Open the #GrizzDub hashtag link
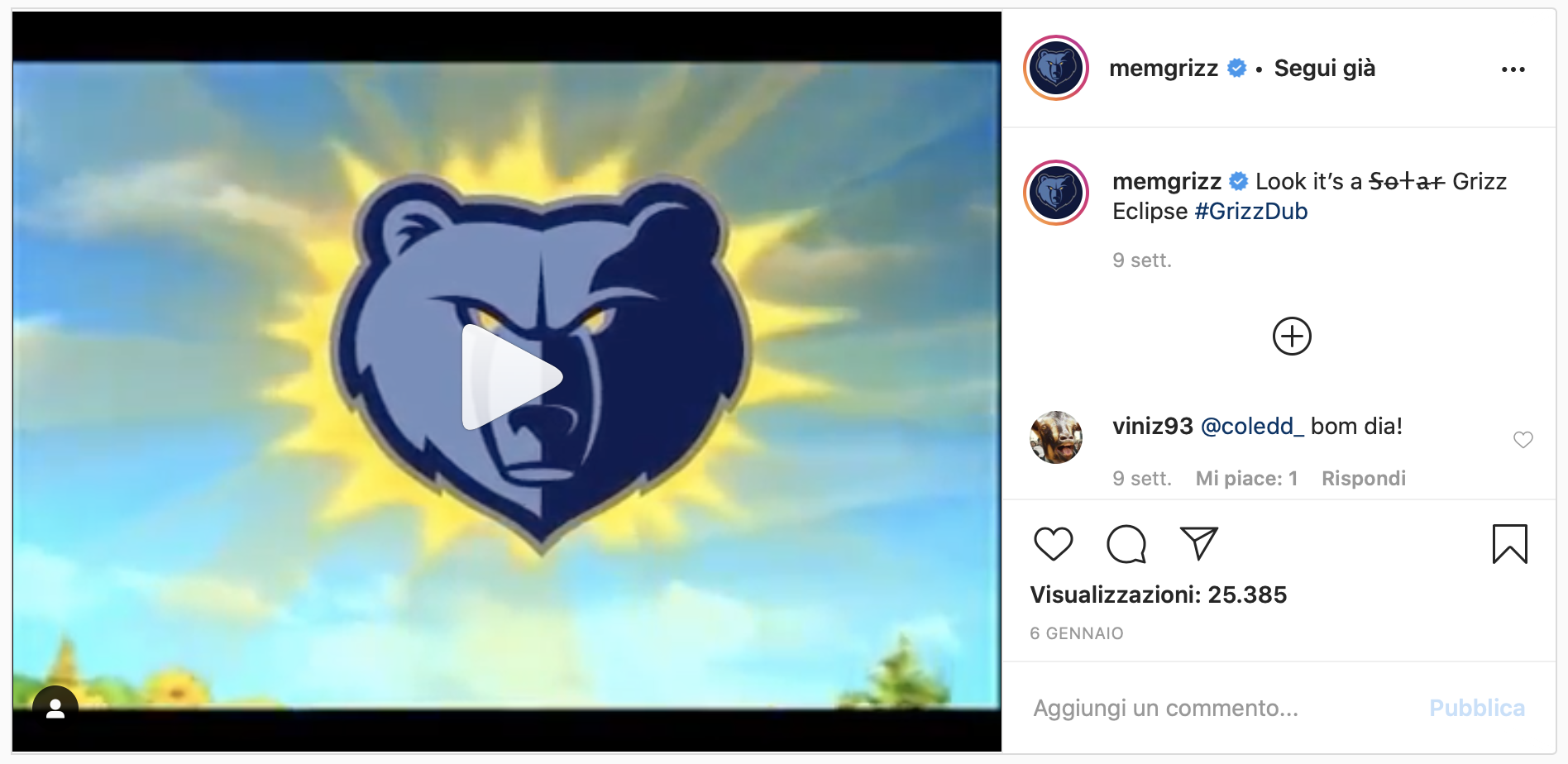The height and width of the screenshot is (764, 1568). [1250, 212]
